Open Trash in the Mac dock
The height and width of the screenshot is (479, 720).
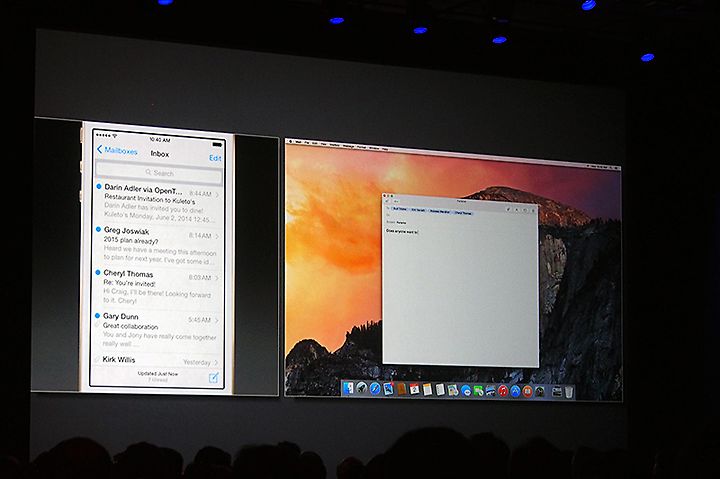tap(569, 393)
